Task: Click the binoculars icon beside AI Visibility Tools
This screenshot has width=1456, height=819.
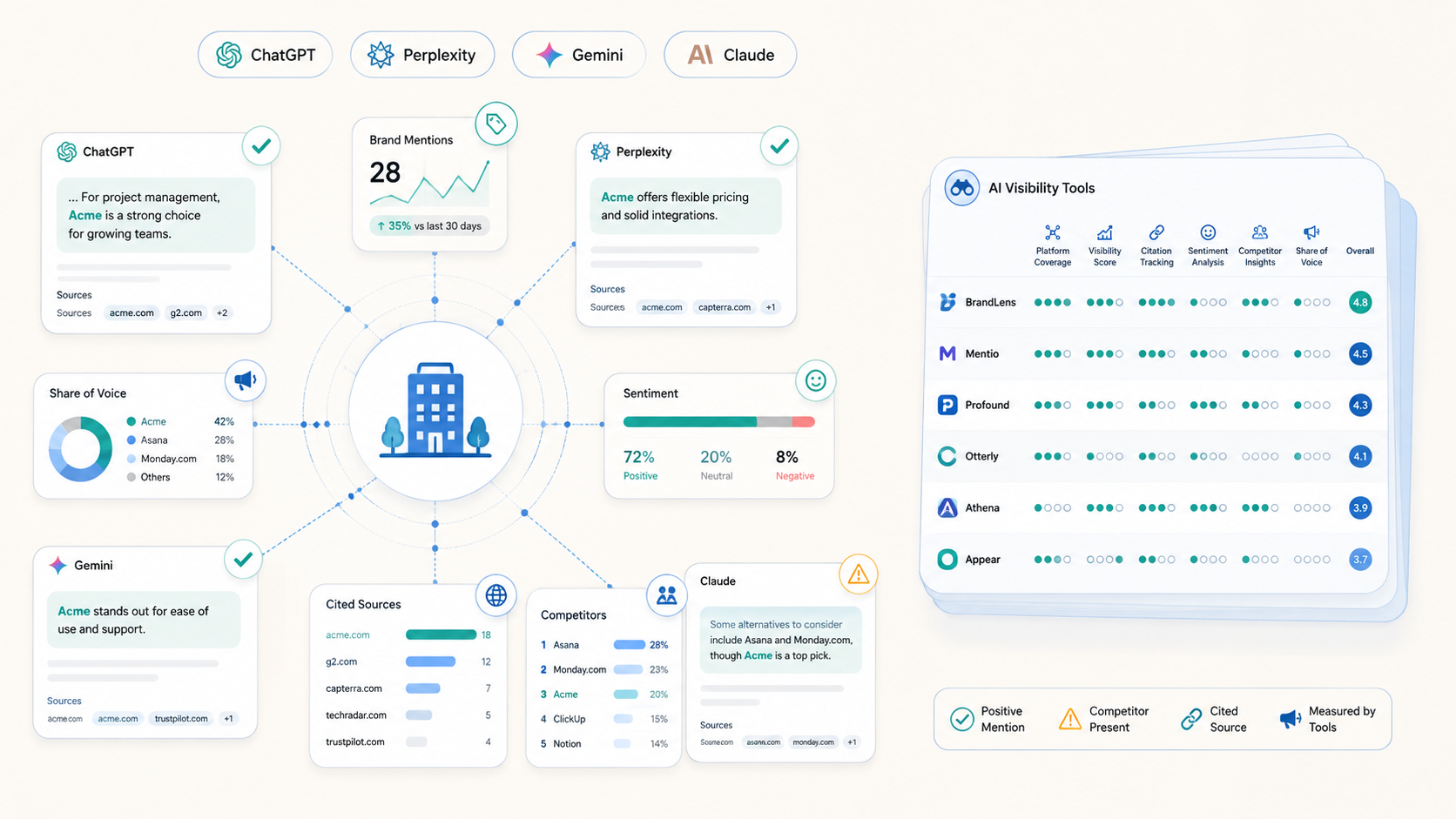Action: pyautogui.click(x=961, y=188)
